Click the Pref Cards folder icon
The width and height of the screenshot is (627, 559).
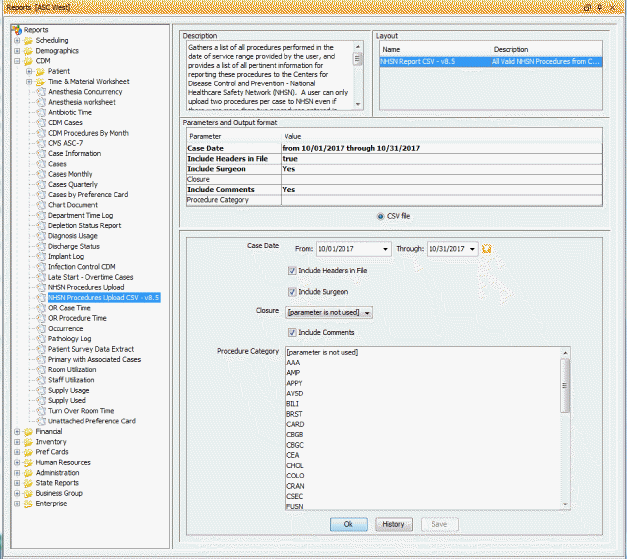click(28, 452)
